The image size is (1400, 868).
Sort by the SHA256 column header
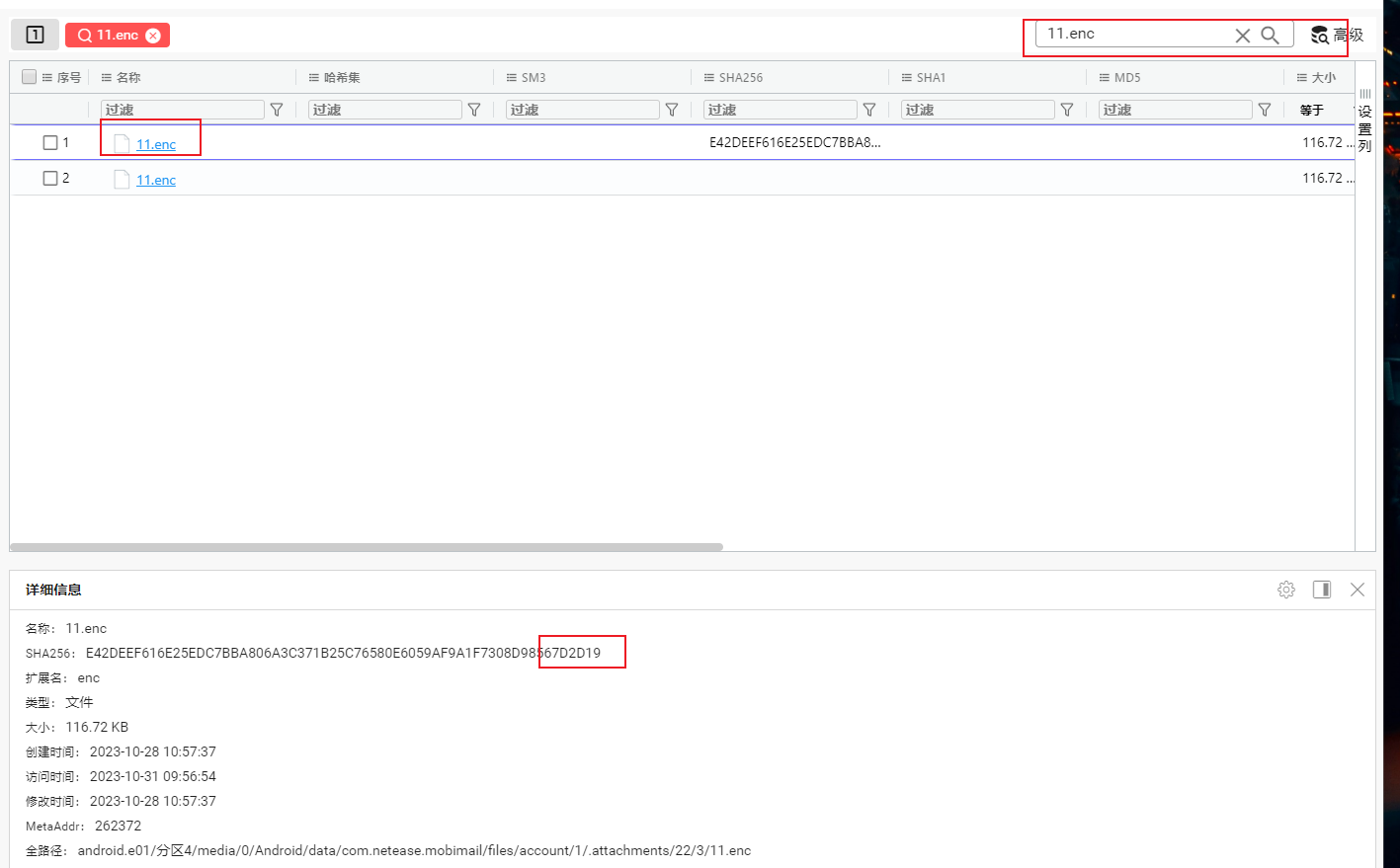pyautogui.click(x=741, y=77)
